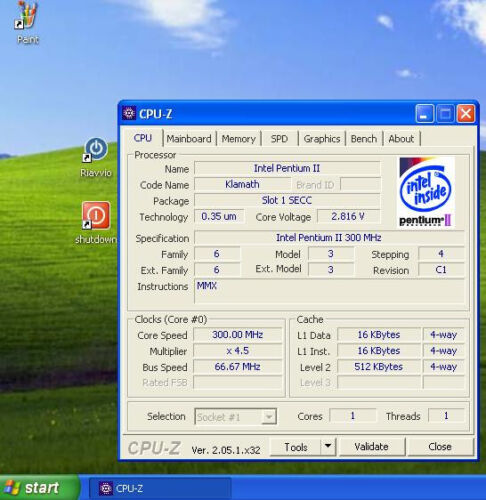
Task: Select the red shutdown desktop icon
Action: coord(96,215)
